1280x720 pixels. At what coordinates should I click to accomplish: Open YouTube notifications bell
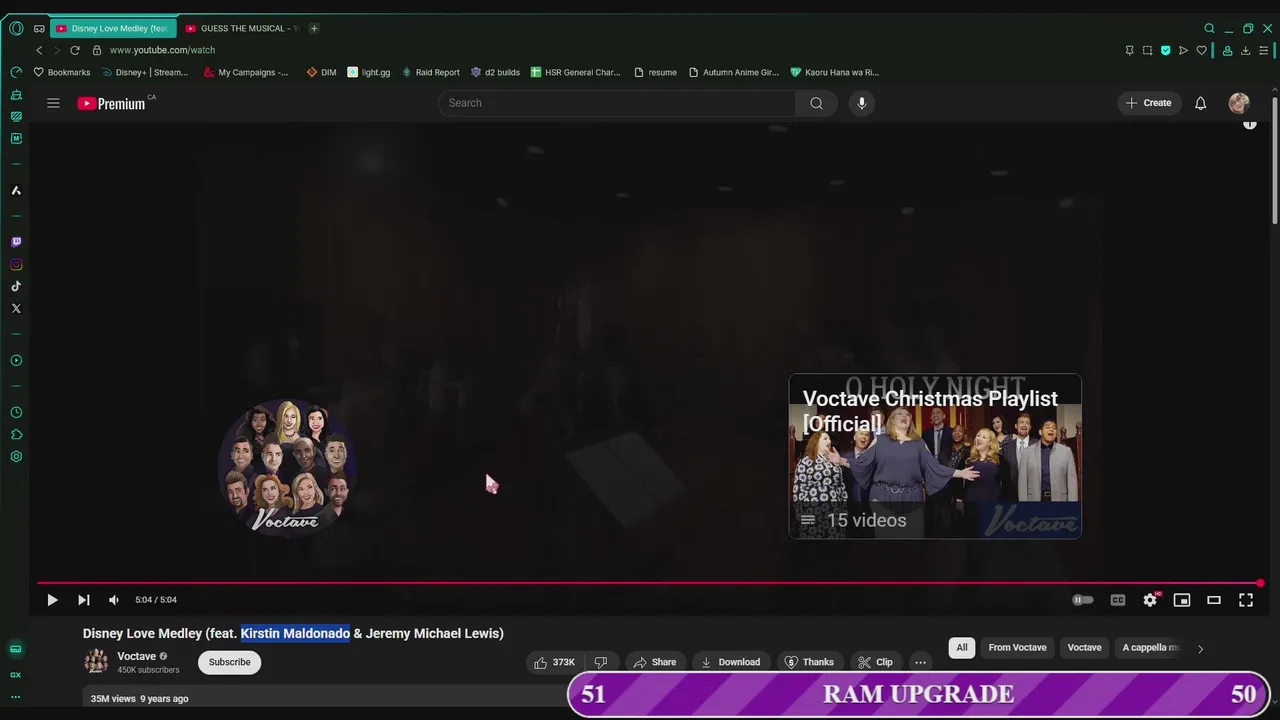(1200, 103)
